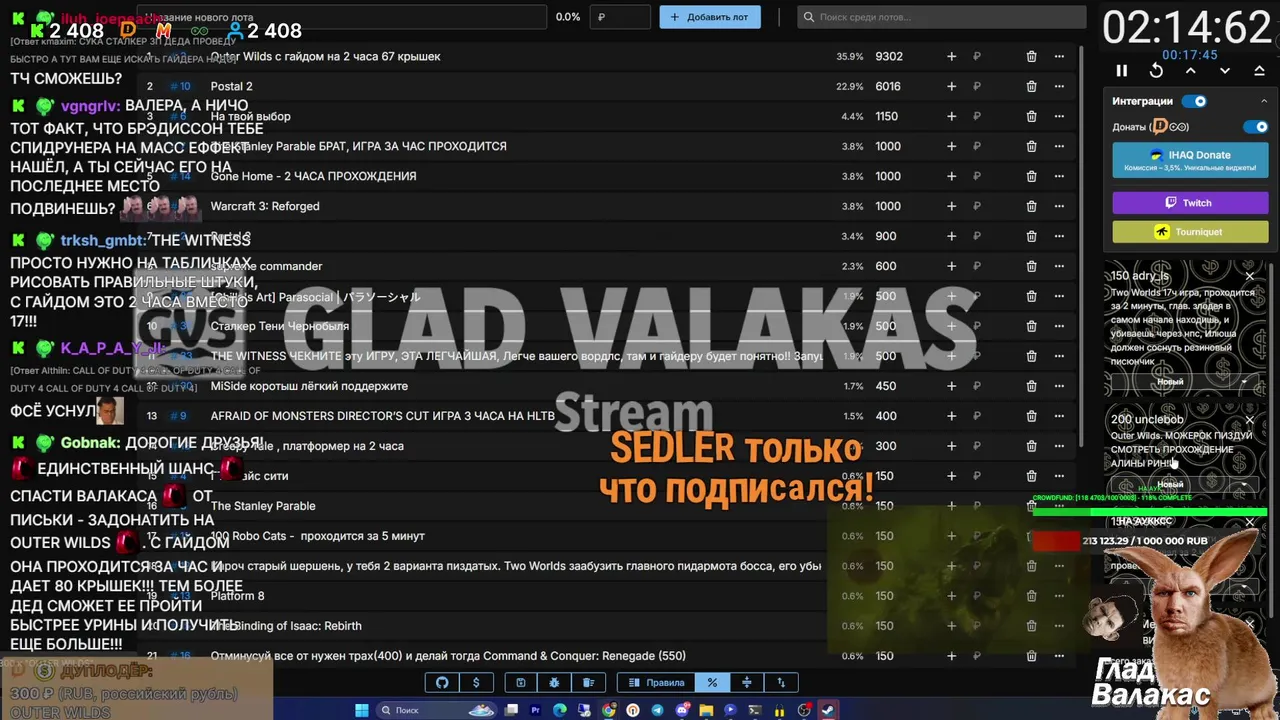Open more options for Outer Wilds lot

pos(1059,57)
